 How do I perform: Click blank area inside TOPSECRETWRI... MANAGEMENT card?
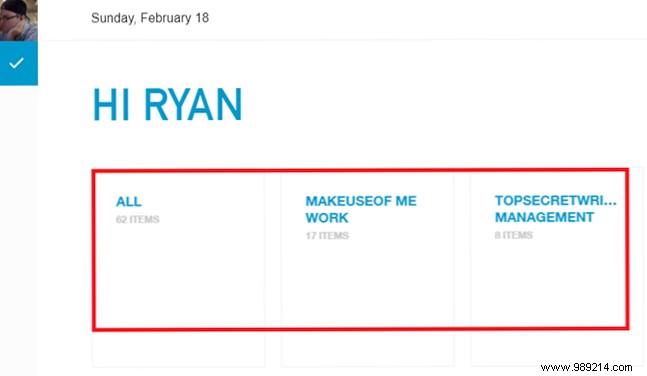(549, 285)
